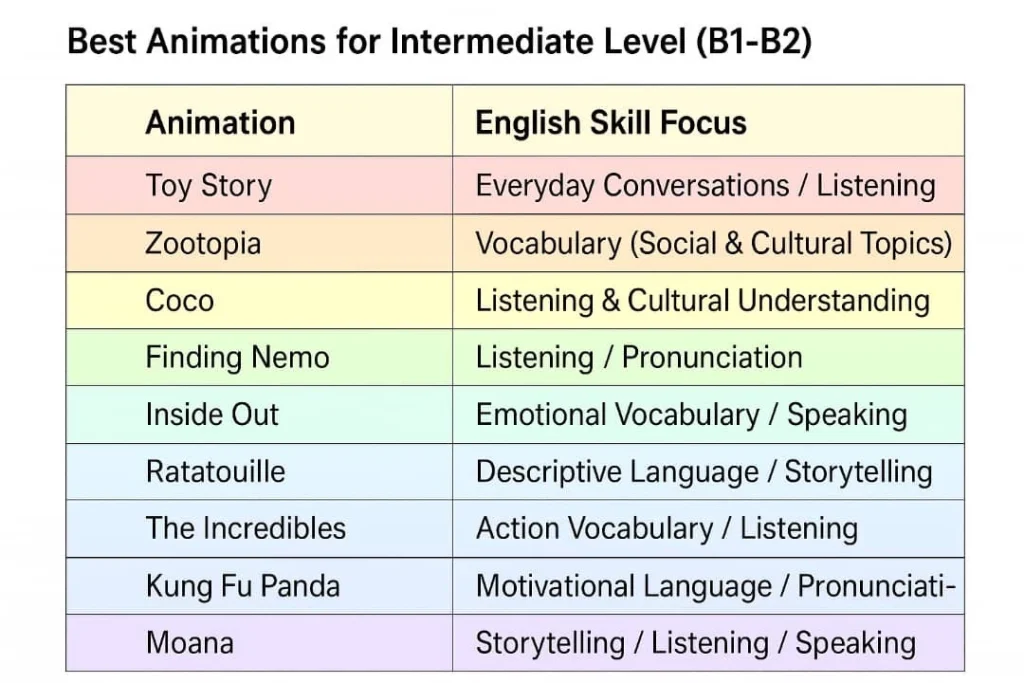
Task: Select the Kung Fu Panda cell
Action: [259, 586]
